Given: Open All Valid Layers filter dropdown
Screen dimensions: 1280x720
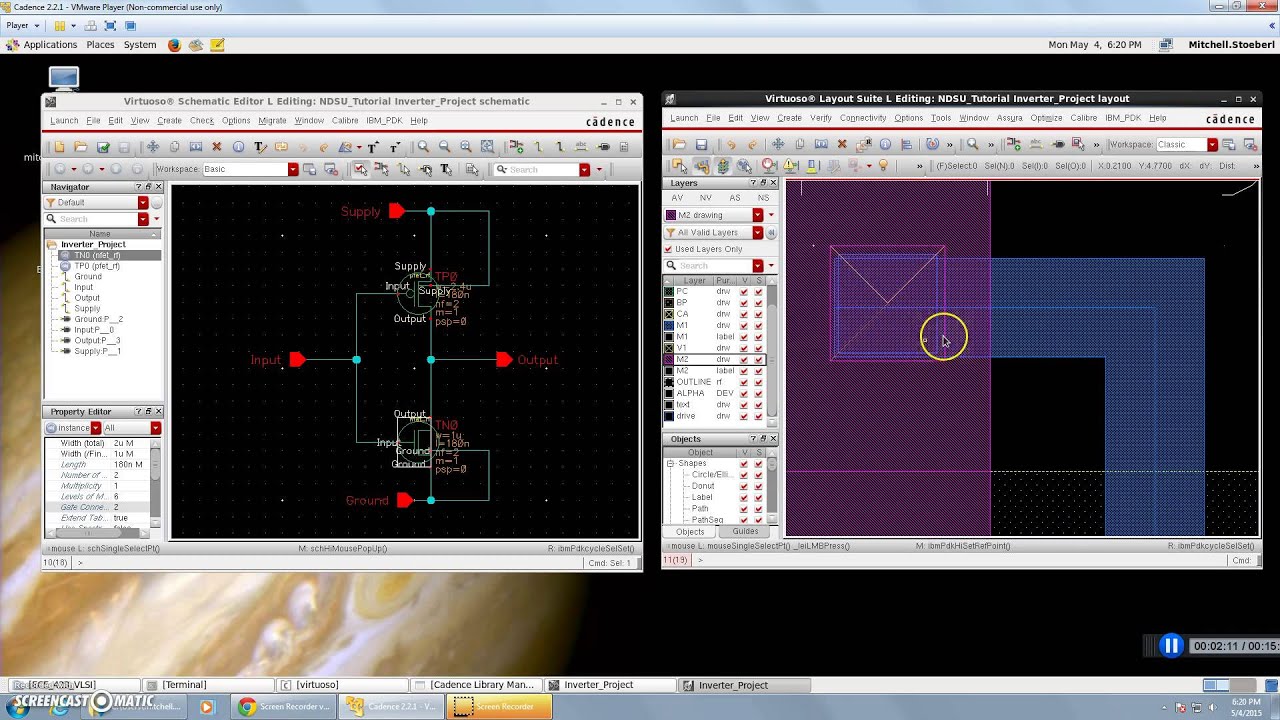Looking at the screenshot, I should pyautogui.click(x=757, y=232).
